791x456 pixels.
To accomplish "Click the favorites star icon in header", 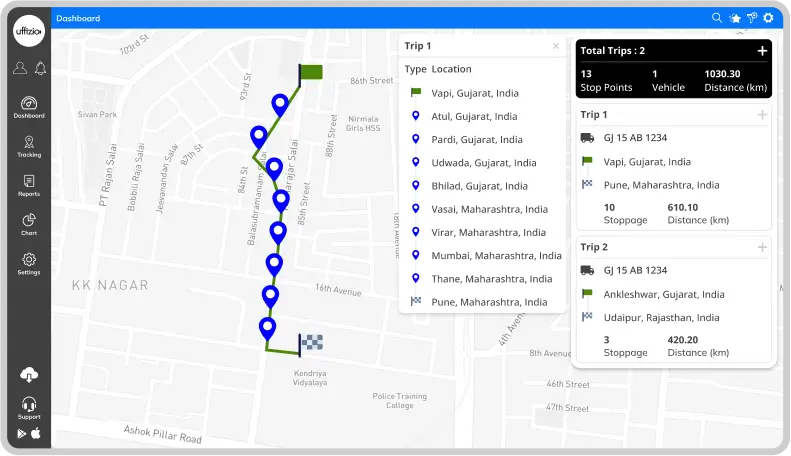I will (x=734, y=18).
